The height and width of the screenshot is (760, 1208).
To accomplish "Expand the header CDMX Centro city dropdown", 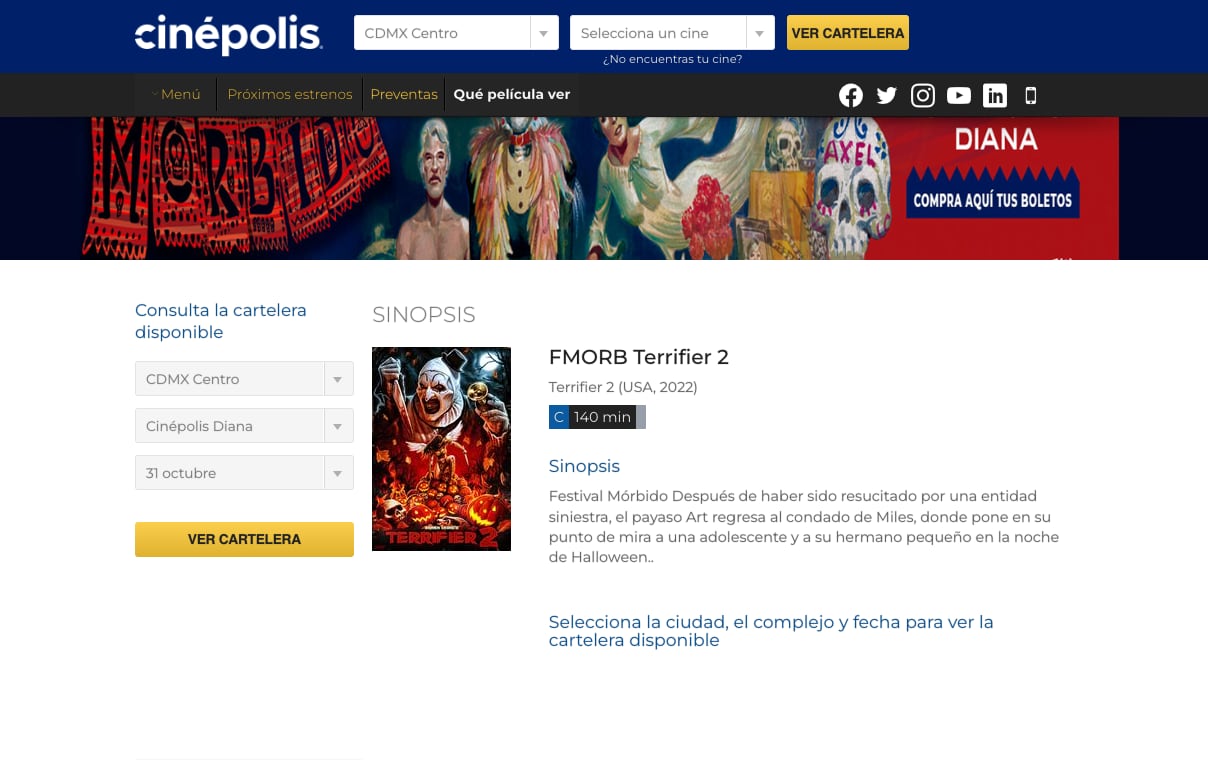I will pyautogui.click(x=456, y=33).
